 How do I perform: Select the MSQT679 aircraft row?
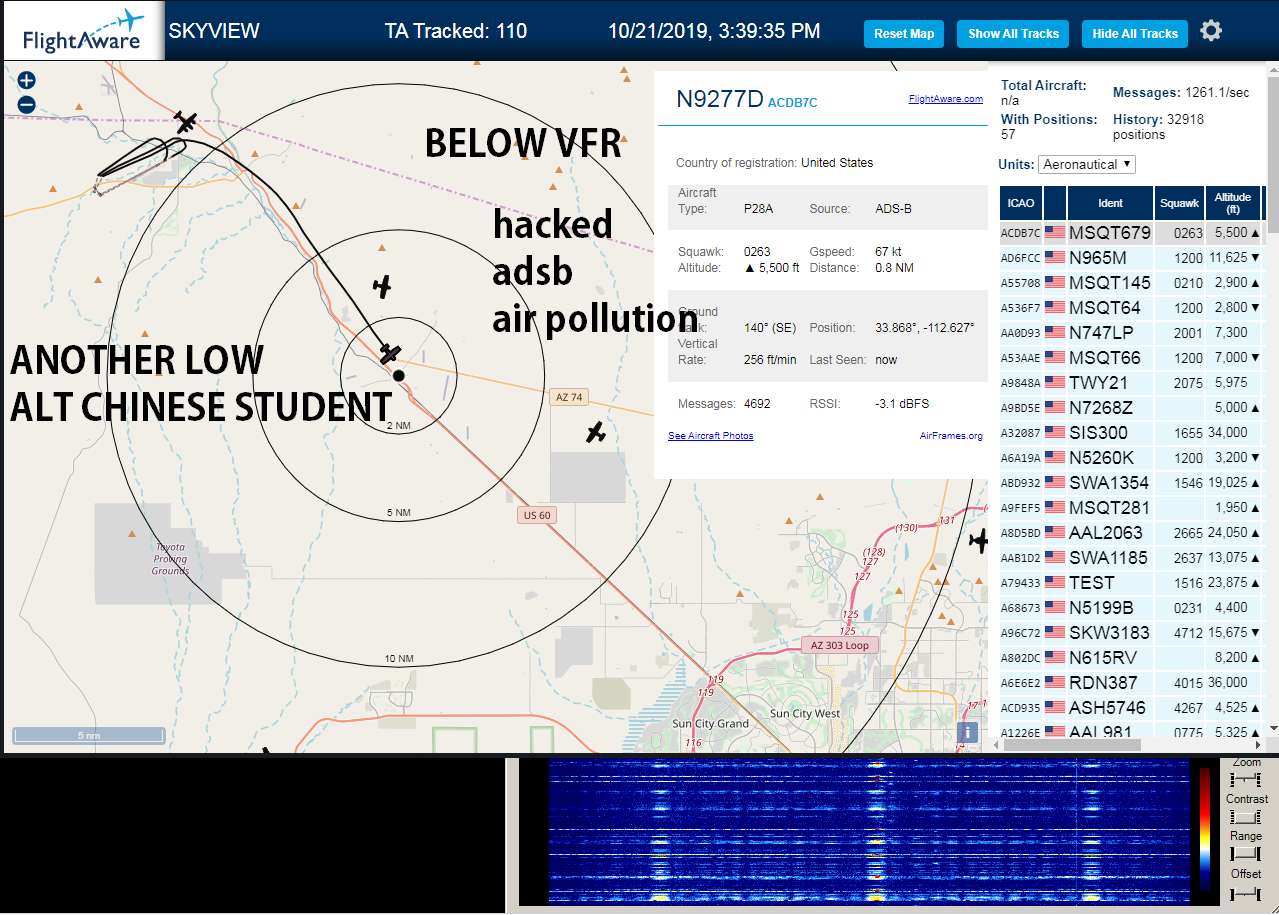pos(1131,232)
